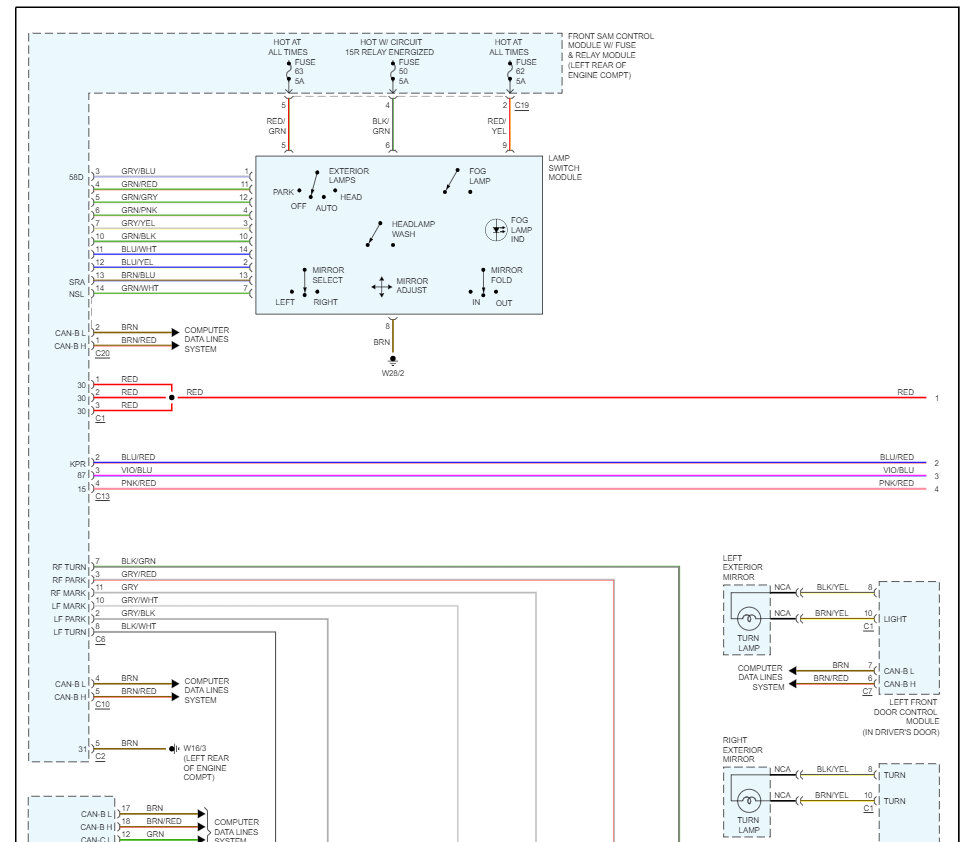Click the Fuse 63 symbol
The height and width of the screenshot is (842, 962).
[289, 72]
